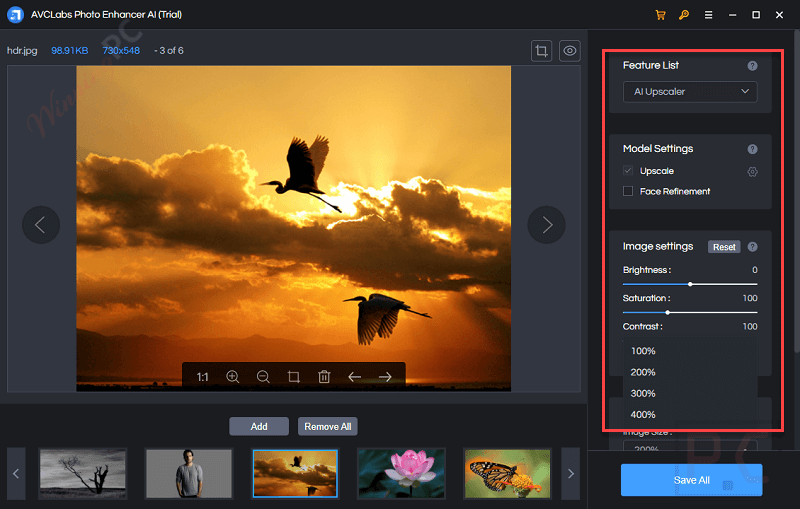Viewport: 800px width, 509px height.
Task: Choose 400% from the size list
Action: [x=690, y=415]
